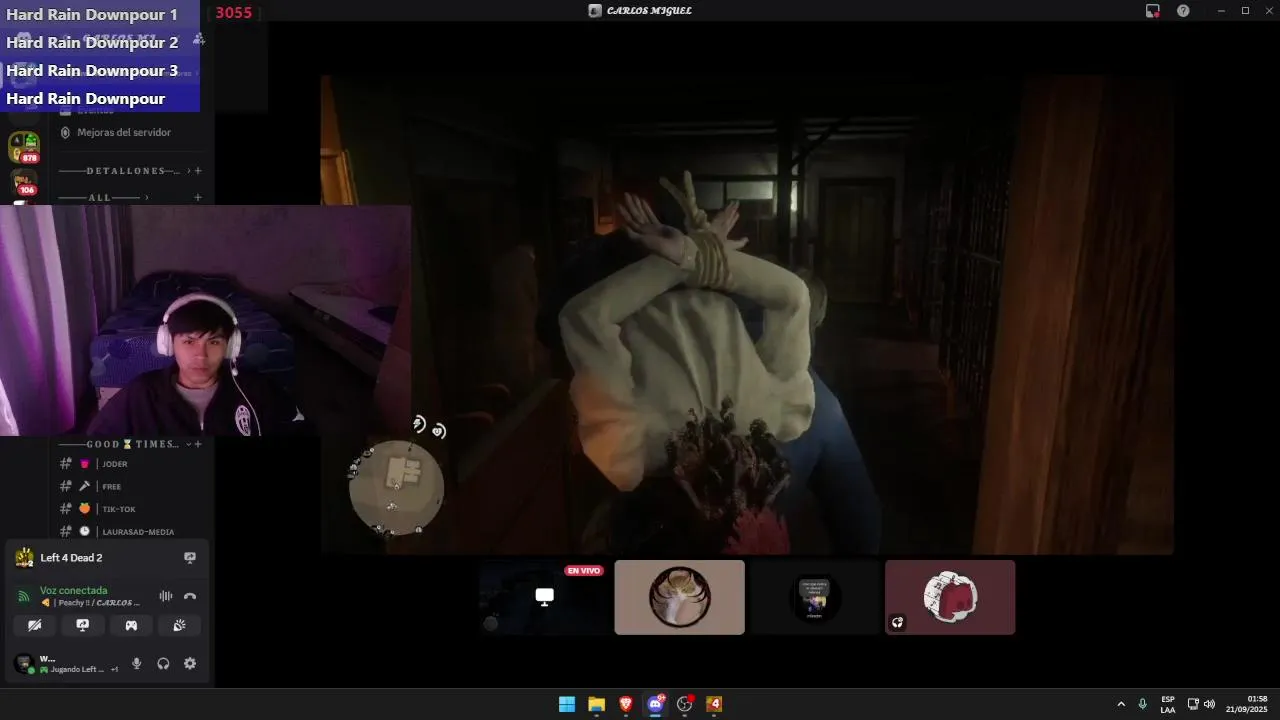Open the Windows Start menu

coord(567,704)
